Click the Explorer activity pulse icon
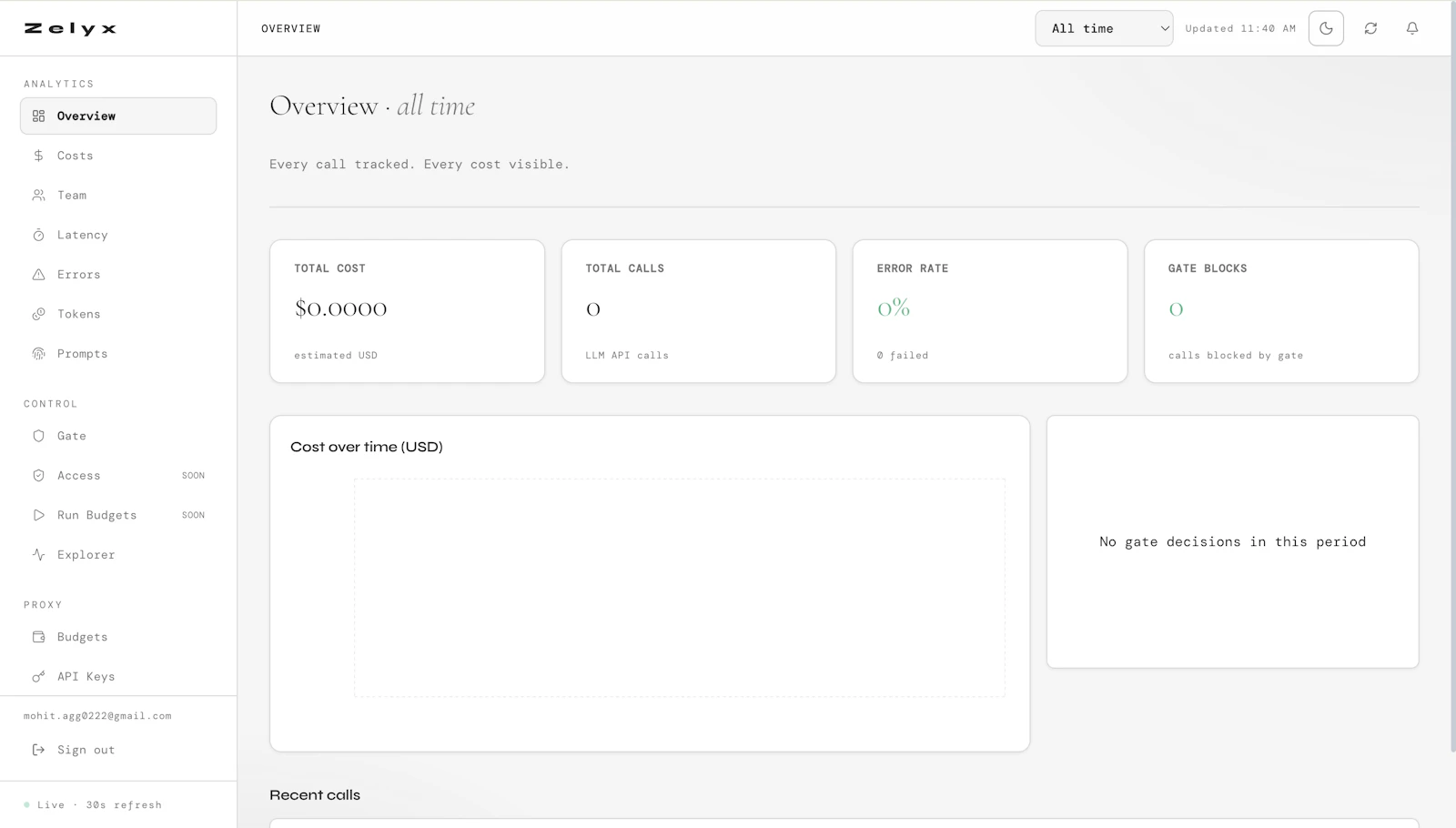Screen dimensions: 1456x828 pyautogui.click(x=38, y=555)
